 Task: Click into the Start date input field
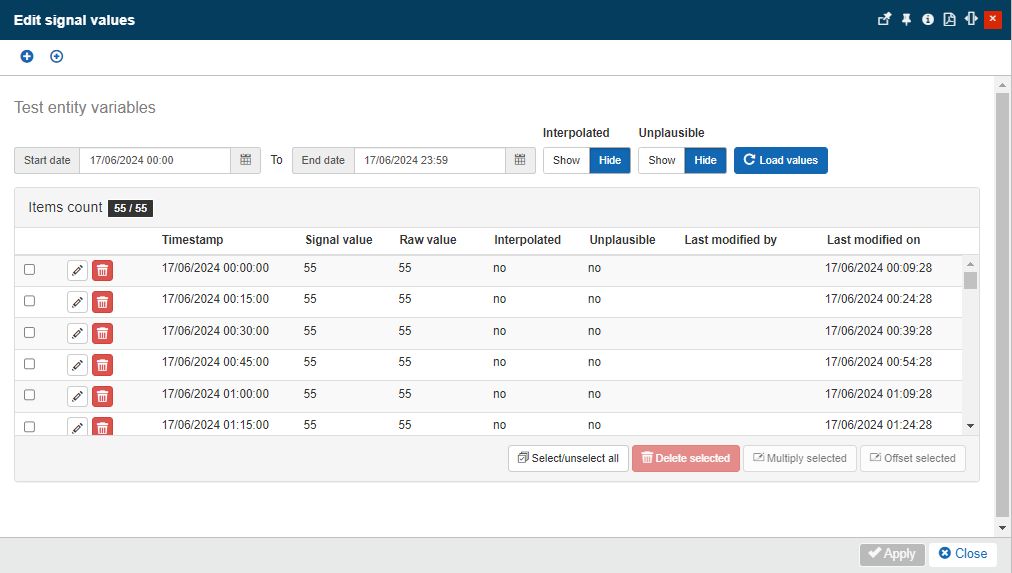155,160
